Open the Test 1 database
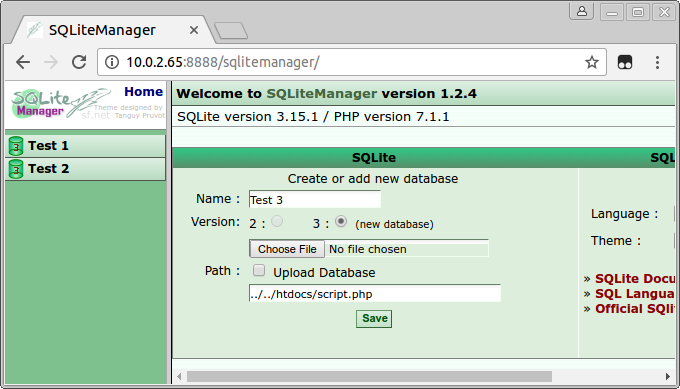680x389 pixels. click(x=48, y=146)
